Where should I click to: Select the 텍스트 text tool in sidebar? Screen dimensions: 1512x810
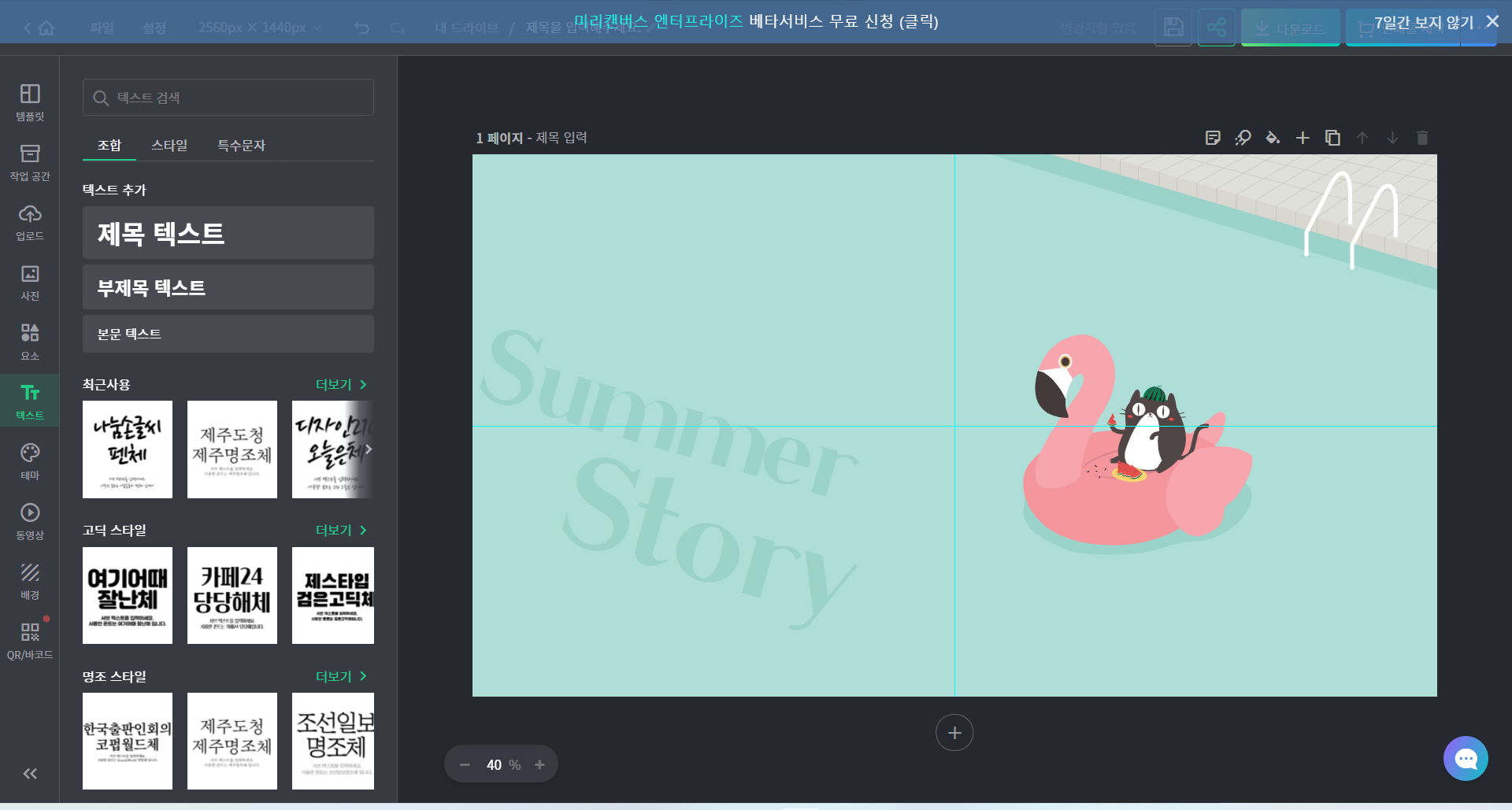[30, 401]
